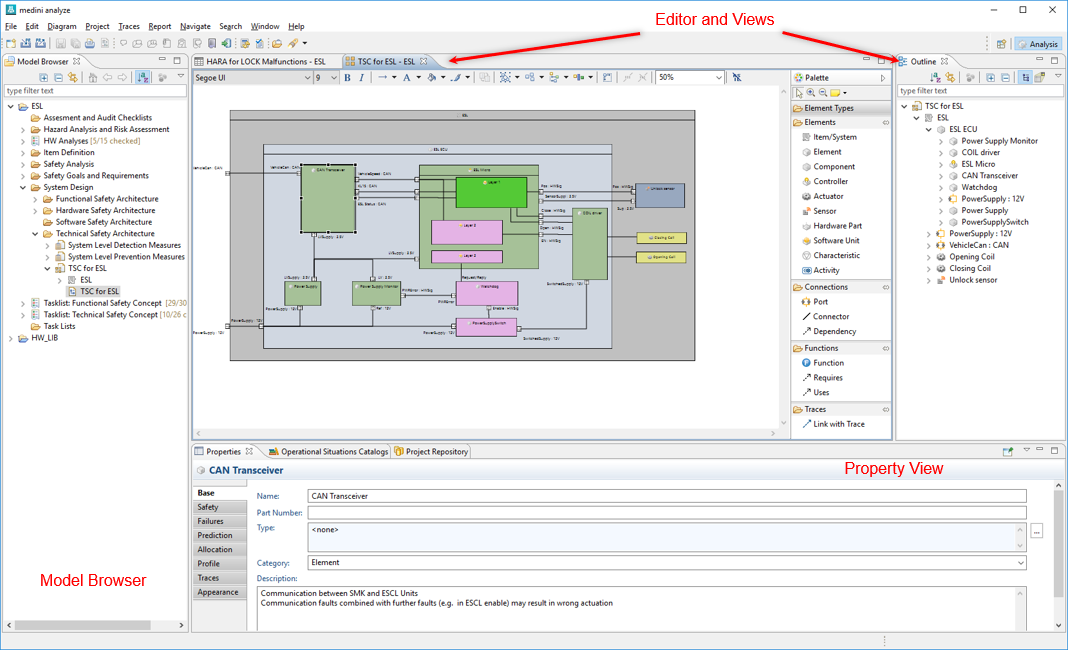Screen dimensions: 1068x650
Task: Click the palette zoom in magnifier
Action: click(810, 93)
